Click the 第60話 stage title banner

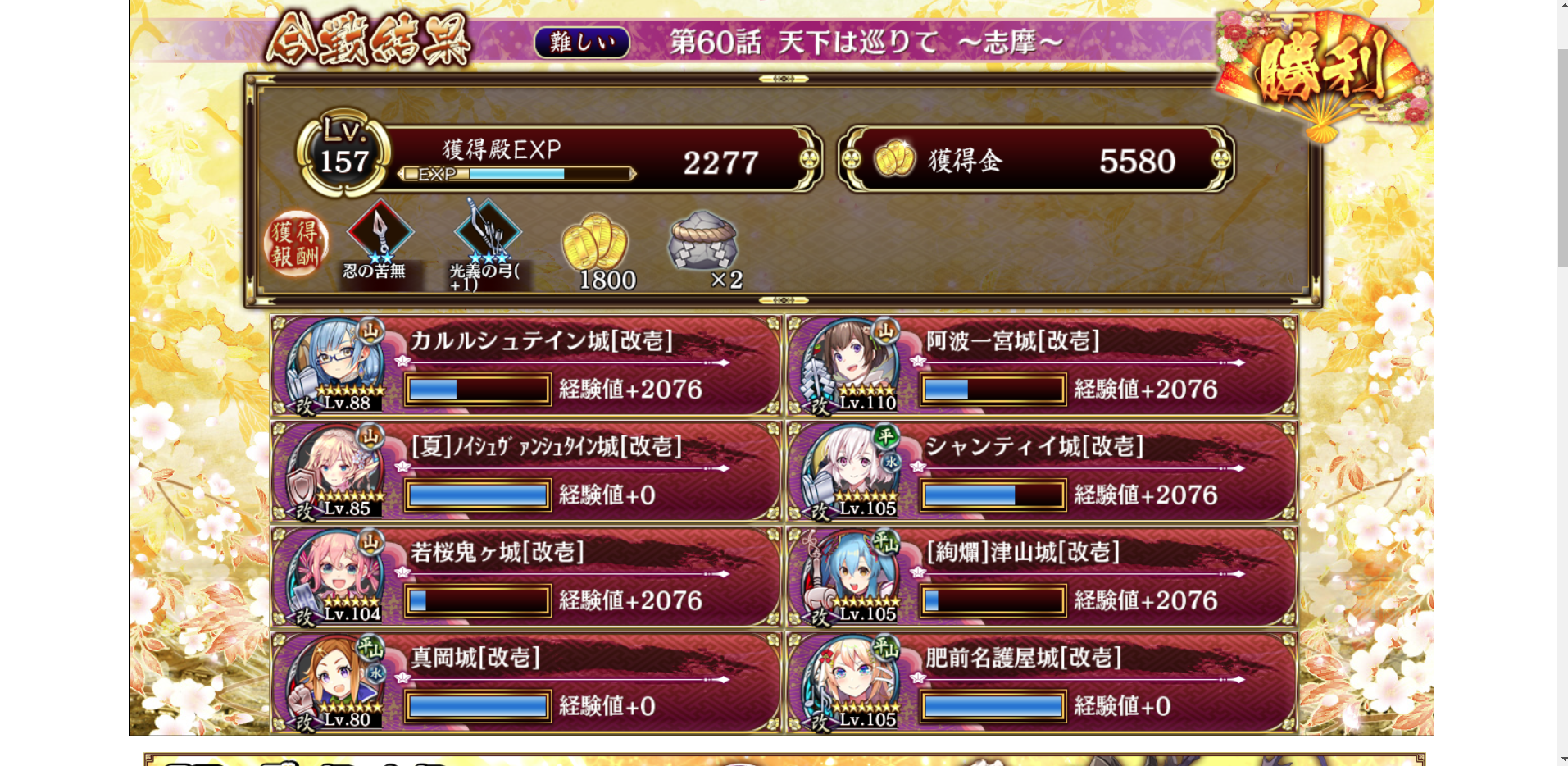[866, 41]
